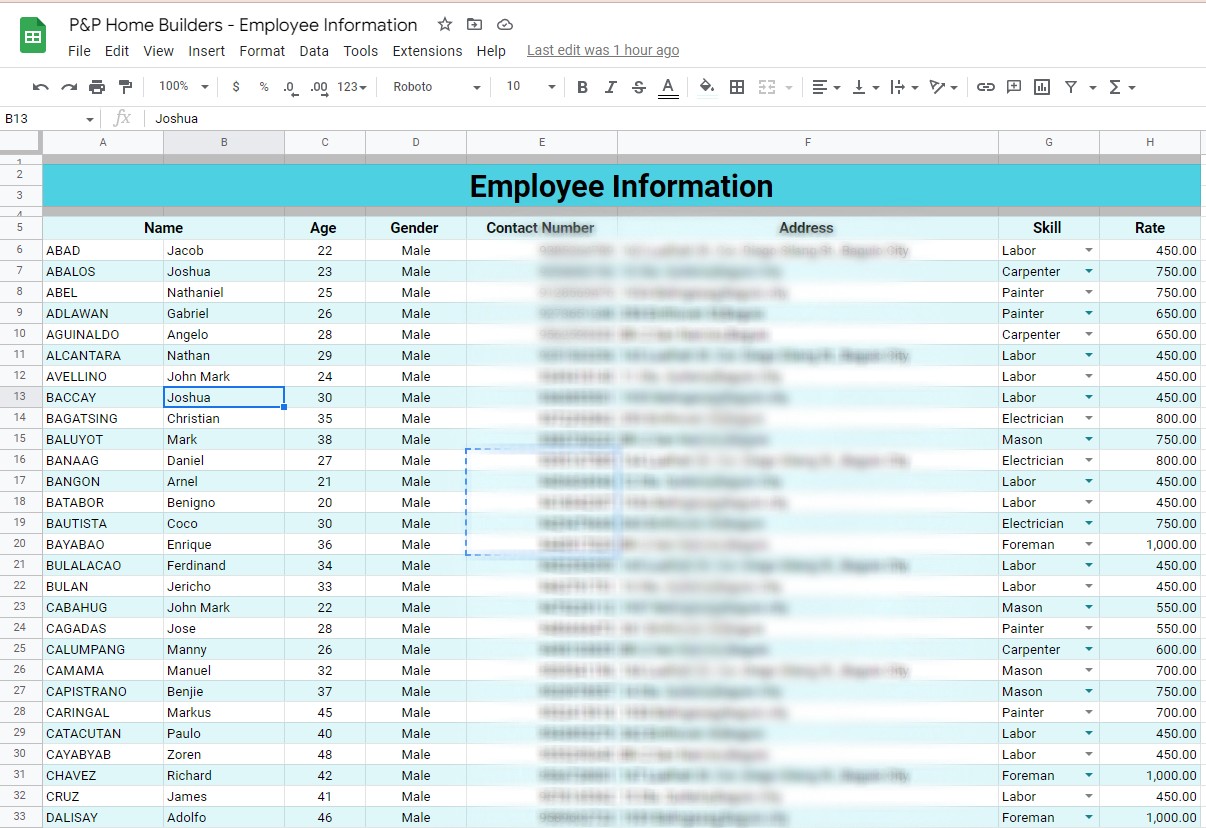Open the Insert menu
This screenshot has height=828, width=1206.
207,51
